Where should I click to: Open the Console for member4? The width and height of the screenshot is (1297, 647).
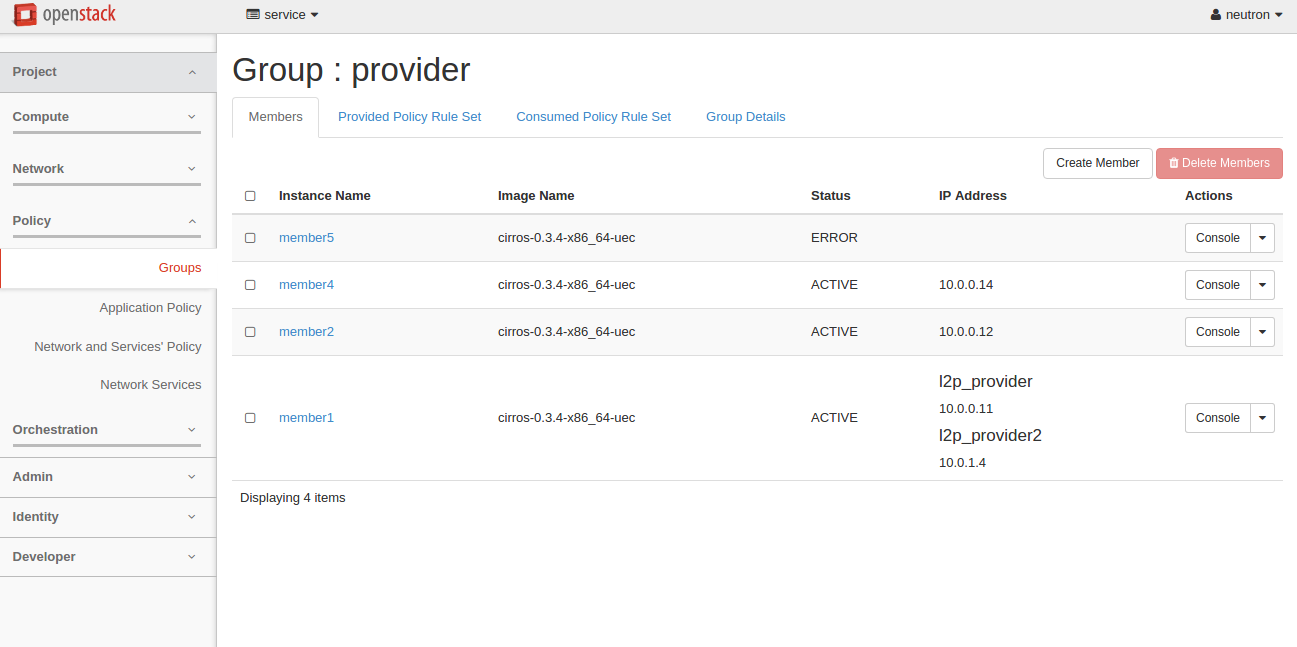pos(1217,285)
